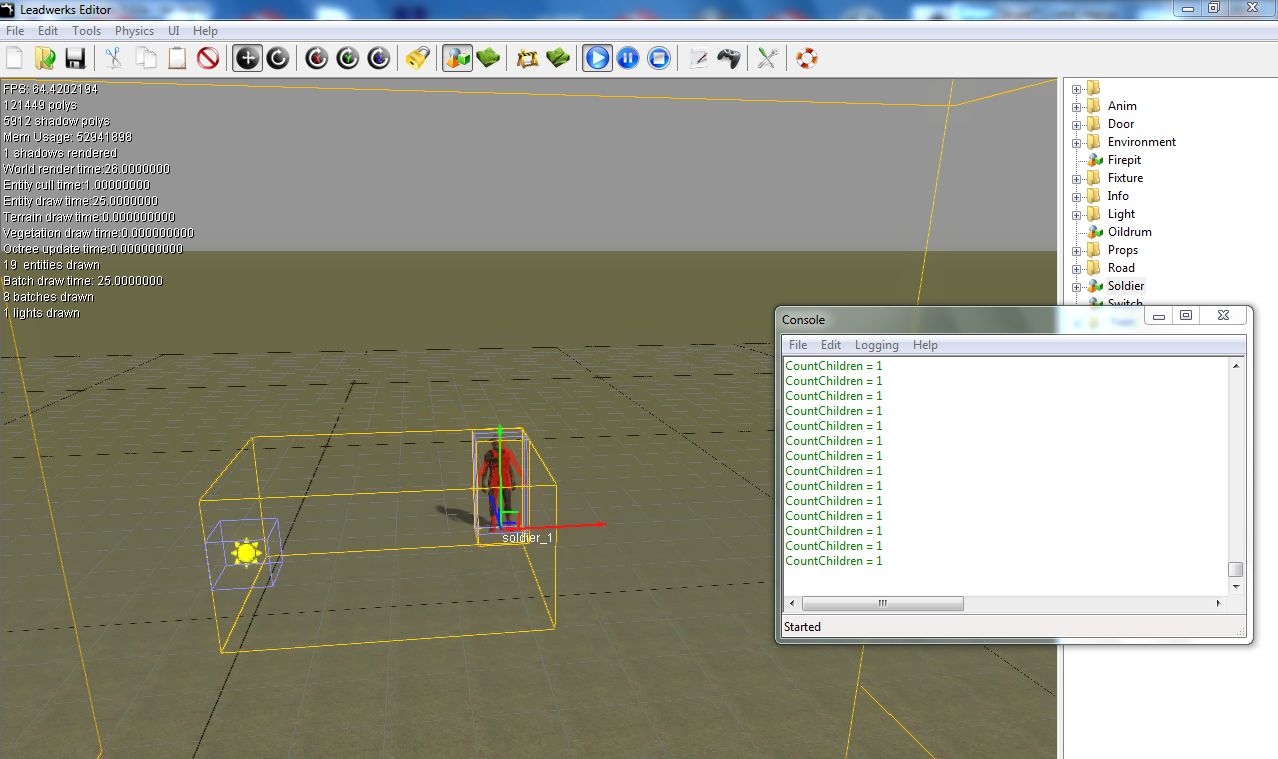The height and width of the screenshot is (759, 1278).
Task: Click the padlock lock icon in the toolbar
Action: tap(417, 58)
